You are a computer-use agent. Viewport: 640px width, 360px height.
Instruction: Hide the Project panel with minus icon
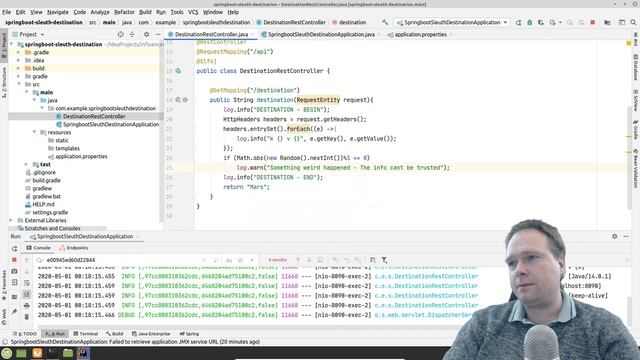158,34
